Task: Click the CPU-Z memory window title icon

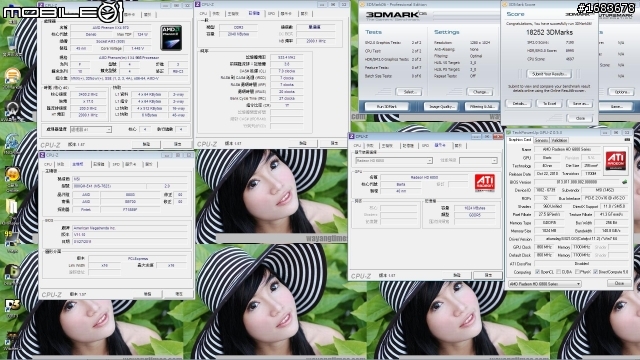Action: [x=198, y=4]
